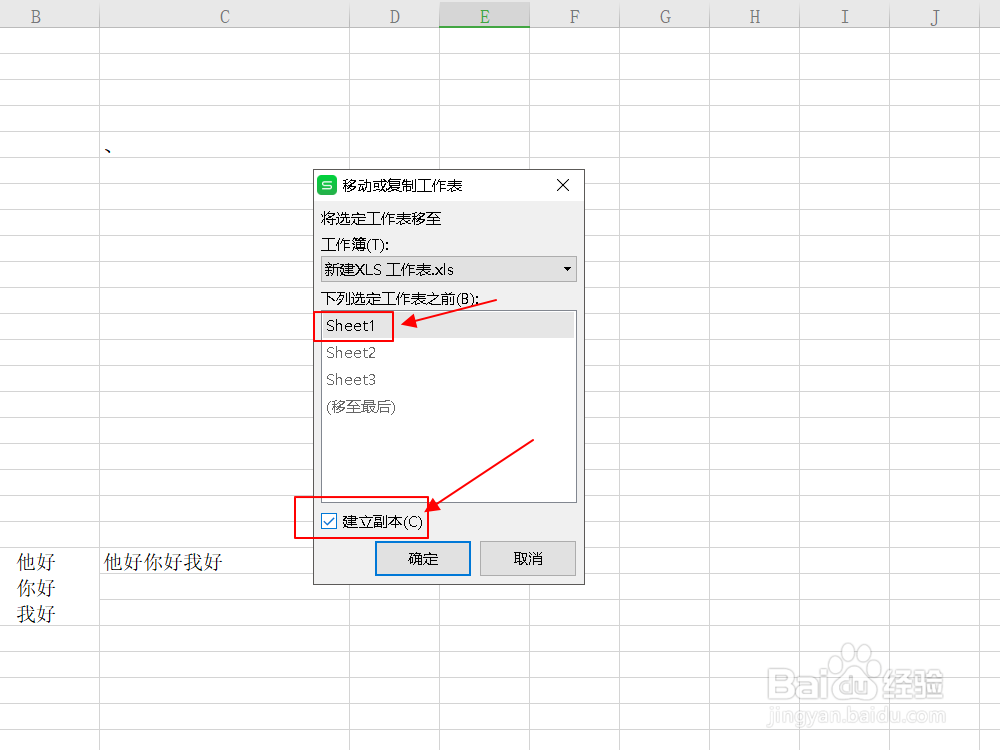Select column B header
Screen dimensions: 1000x750
pos(50,14)
